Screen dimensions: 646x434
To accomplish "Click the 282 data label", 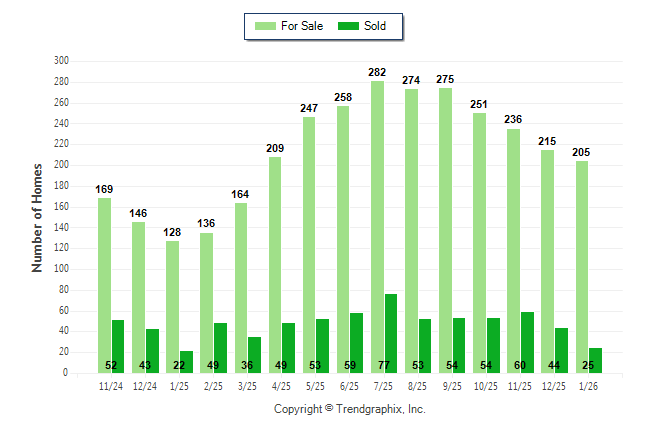I will [377, 72].
